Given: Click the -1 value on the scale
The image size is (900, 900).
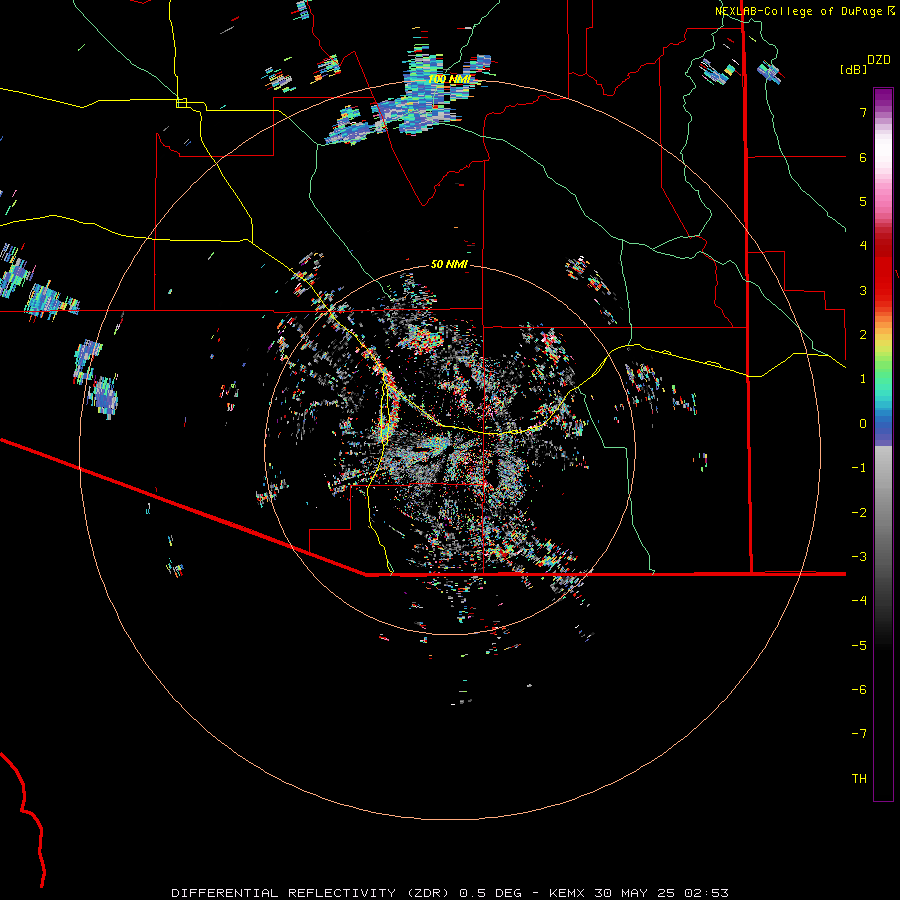Looking at the screenshot, I should tap(859, 468).
